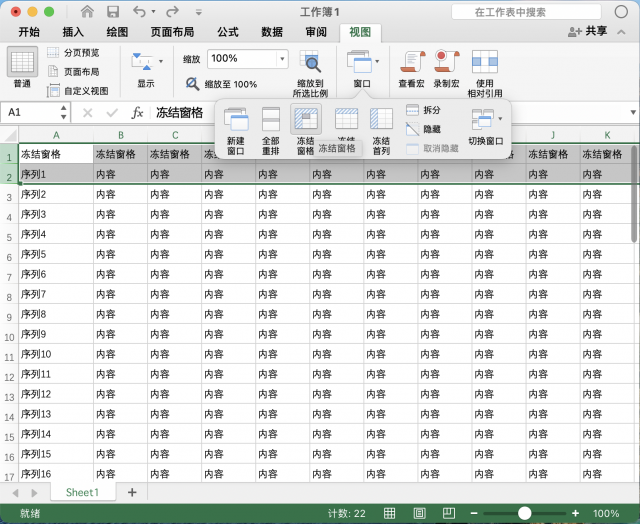Viewport: 640px width, 524px height.
Task: Zoom out with the minus button
Action: [474, 513]
